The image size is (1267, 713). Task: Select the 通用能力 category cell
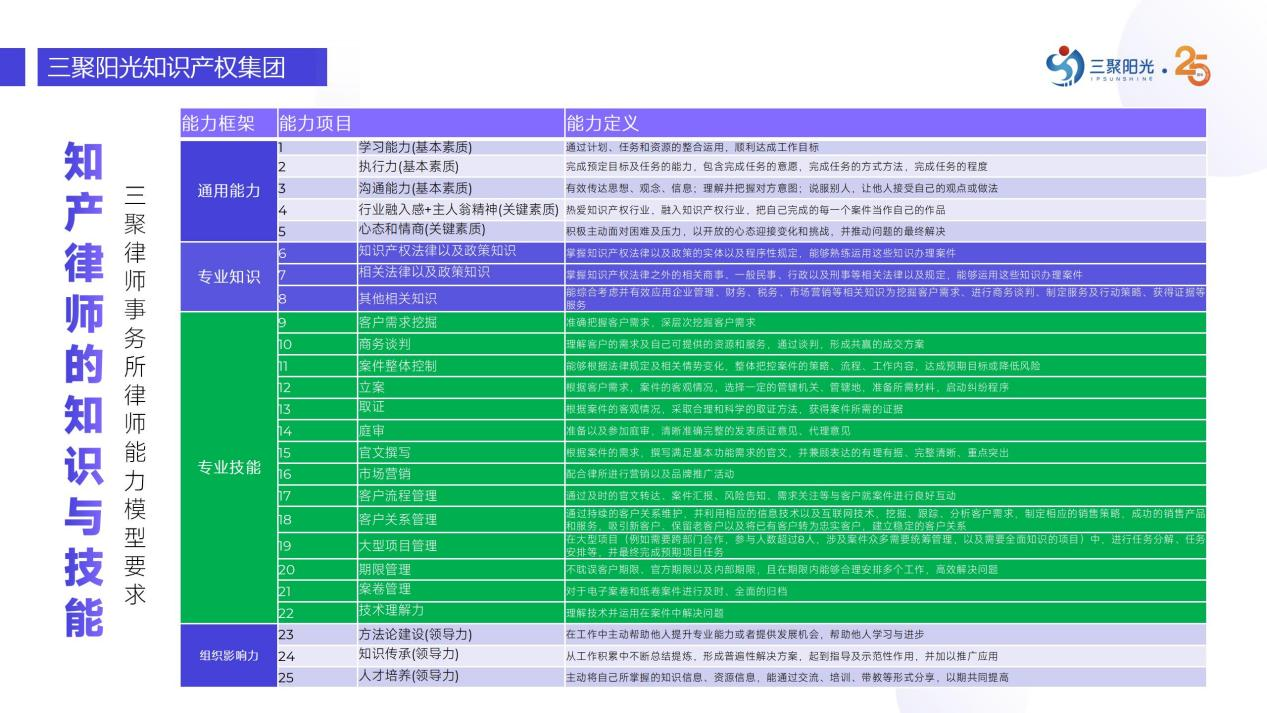[x=228, y=190]
